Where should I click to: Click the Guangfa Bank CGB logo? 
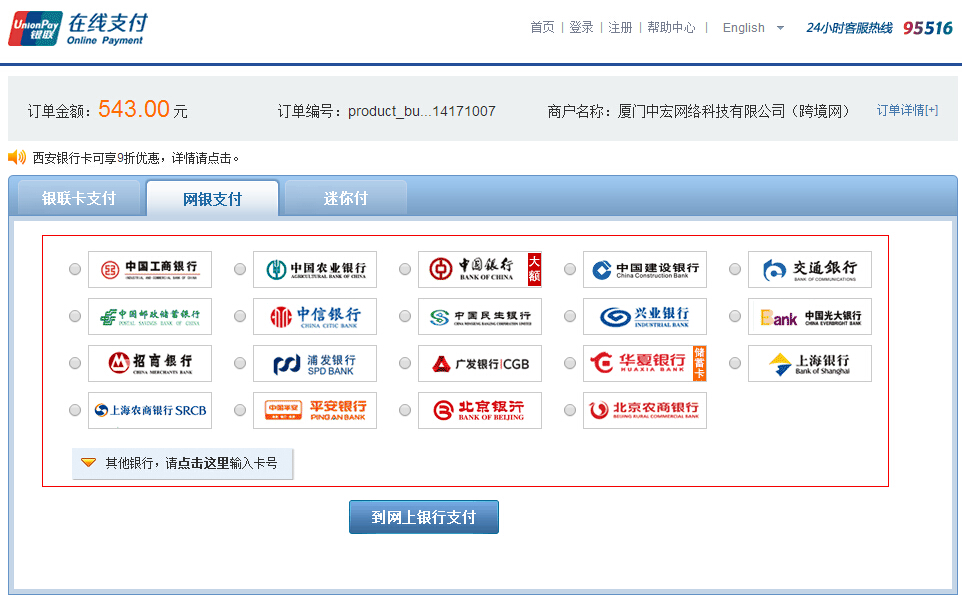(480, 364)
